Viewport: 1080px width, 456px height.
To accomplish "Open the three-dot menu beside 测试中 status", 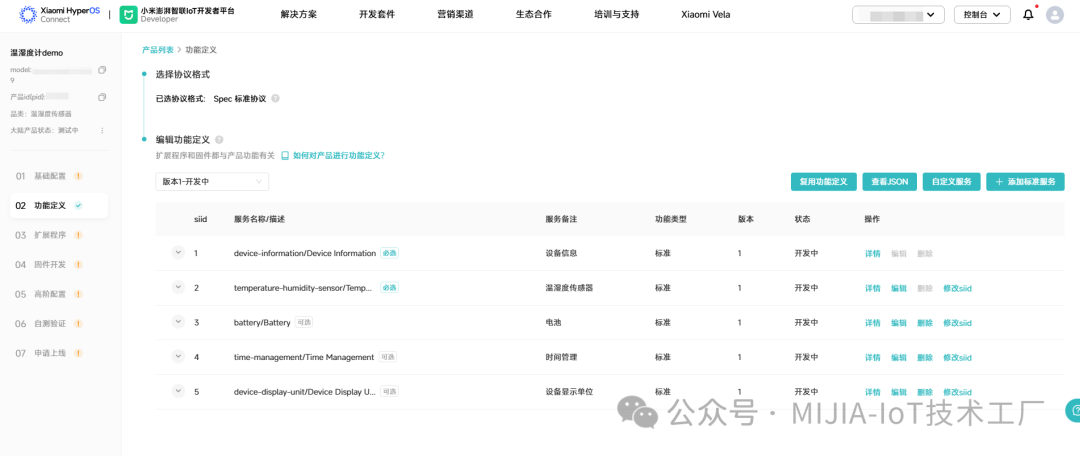I will (x=102, y=130).
